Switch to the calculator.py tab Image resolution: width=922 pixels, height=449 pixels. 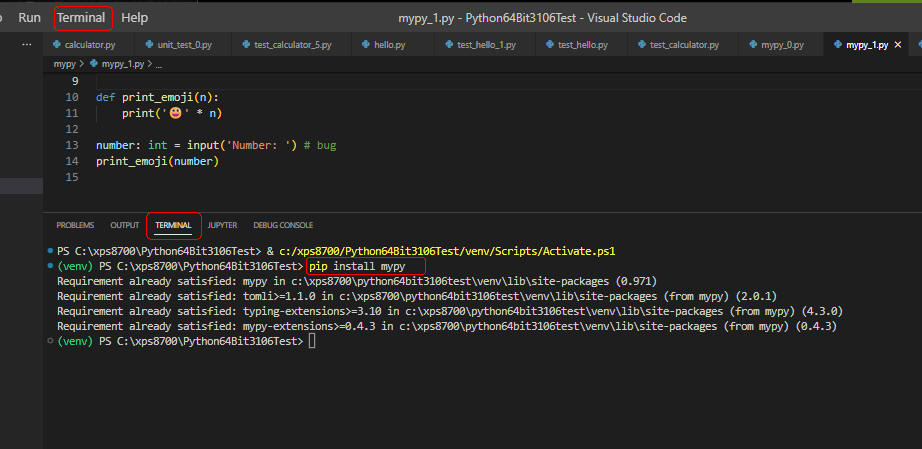coord(90,45)
